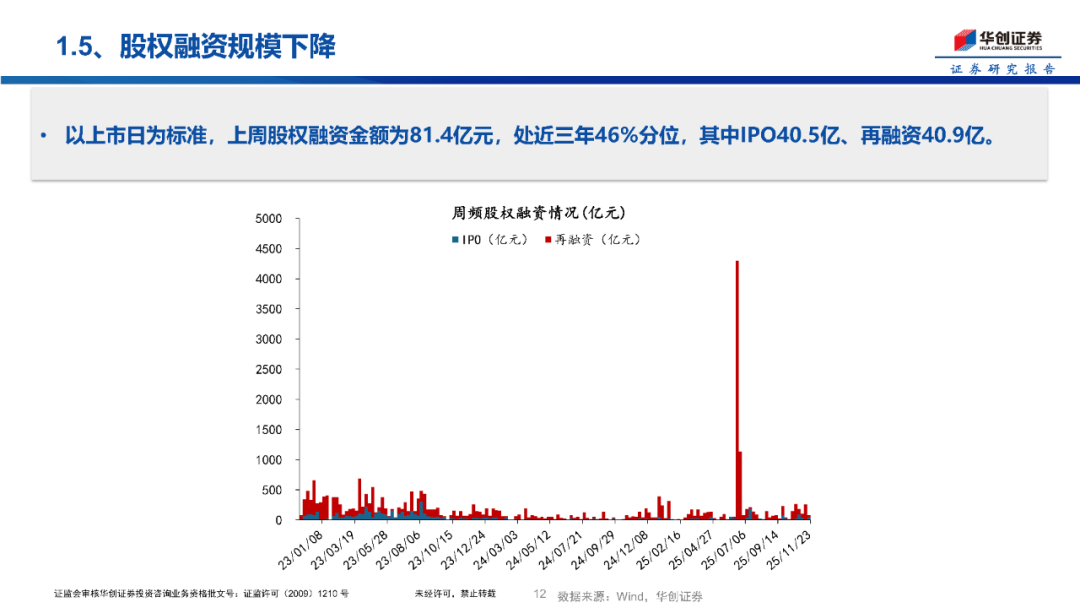The height and width of the screenshot is (608, 1080).
Task: Click the red 再融资 legend marker
Action: [548, 240]
